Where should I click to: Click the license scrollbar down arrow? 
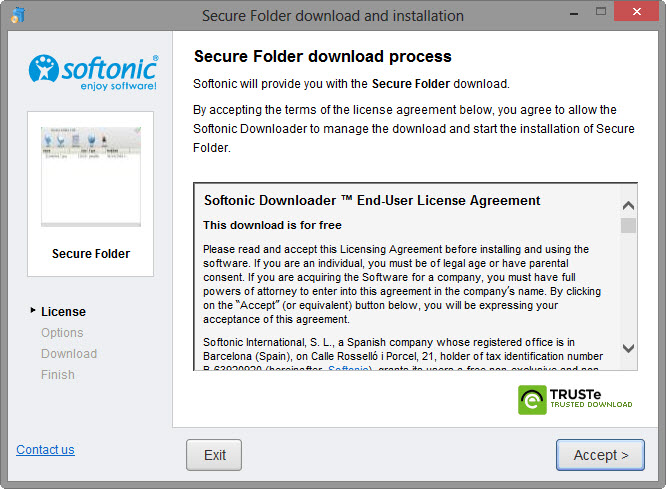click(x=628, y=348)
